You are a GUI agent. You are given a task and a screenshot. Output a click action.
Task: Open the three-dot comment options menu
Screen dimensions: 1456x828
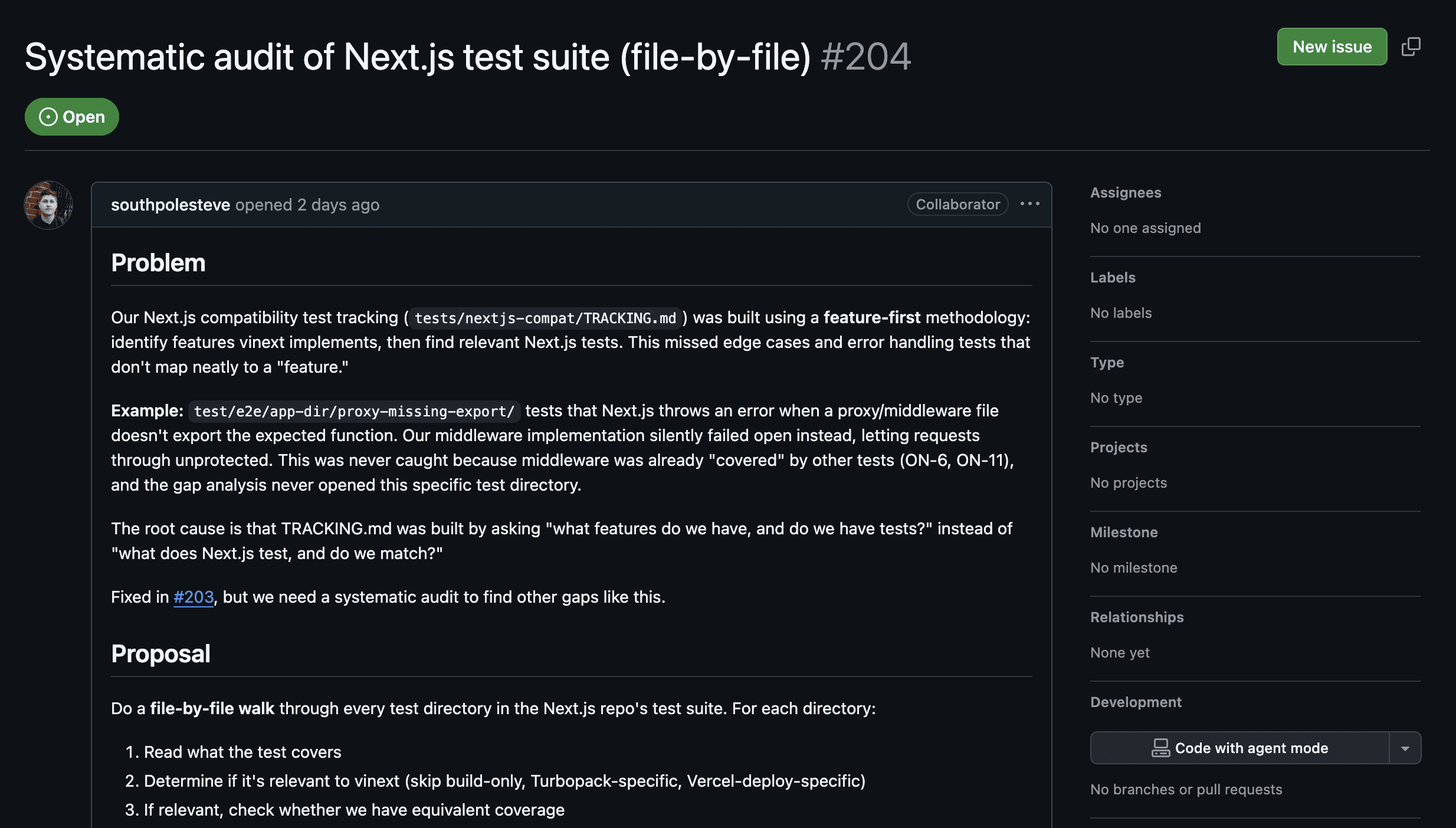(1030, 204)
